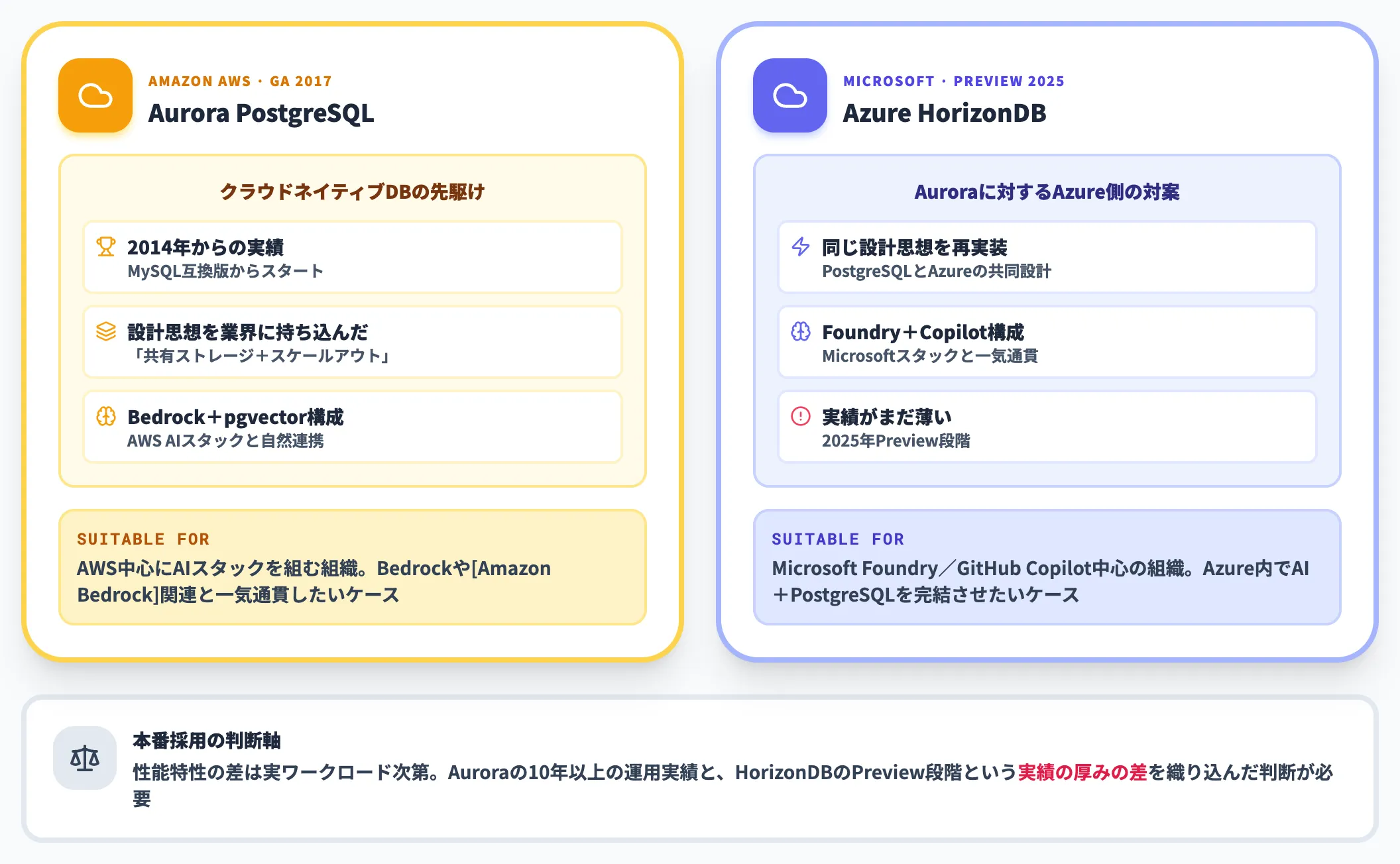Select the Azure HorizonDB heading
1400x864 pixels.
point(945,113)
